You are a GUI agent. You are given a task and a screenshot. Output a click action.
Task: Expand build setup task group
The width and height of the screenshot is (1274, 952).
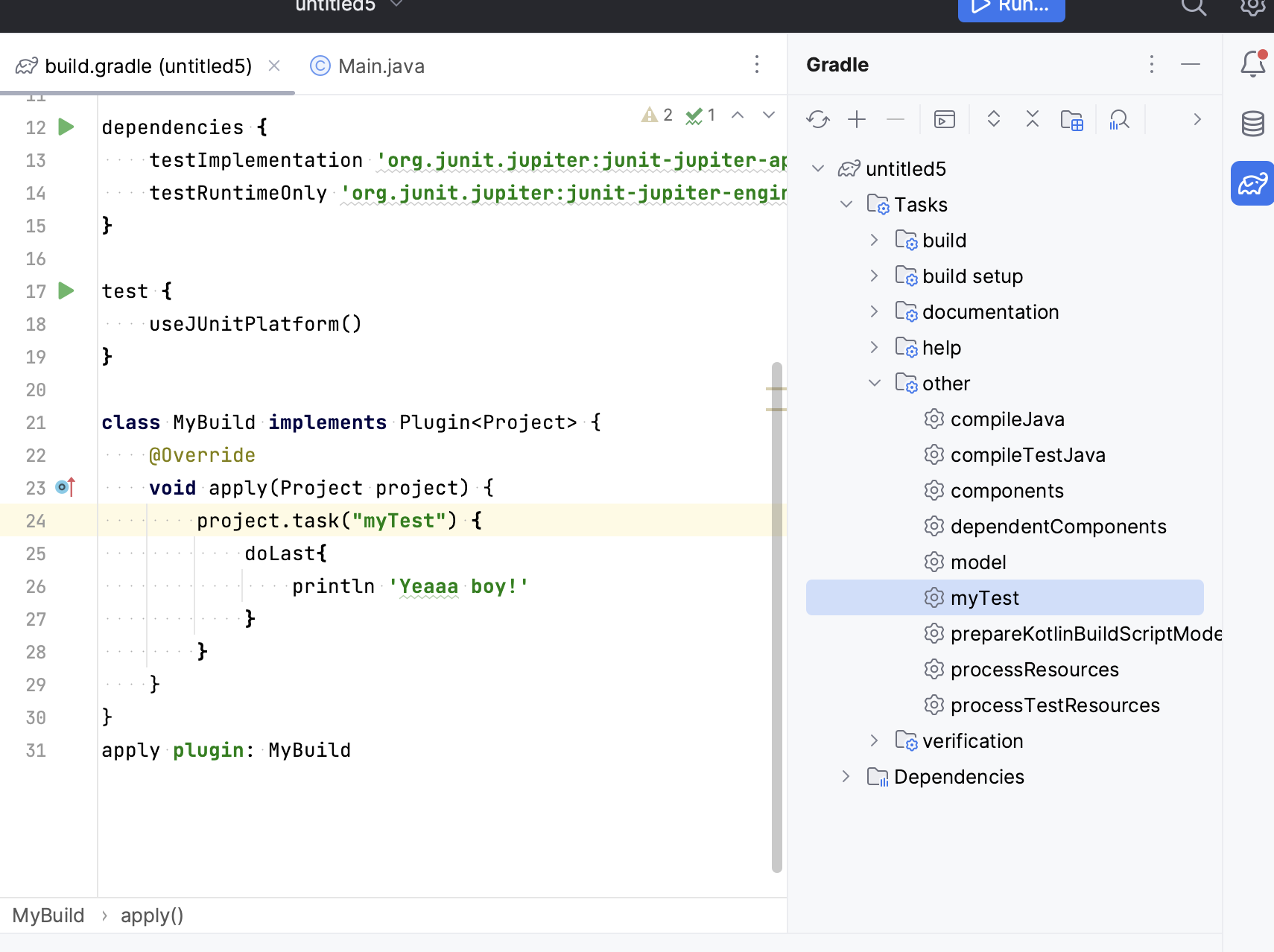coord(875,276)
